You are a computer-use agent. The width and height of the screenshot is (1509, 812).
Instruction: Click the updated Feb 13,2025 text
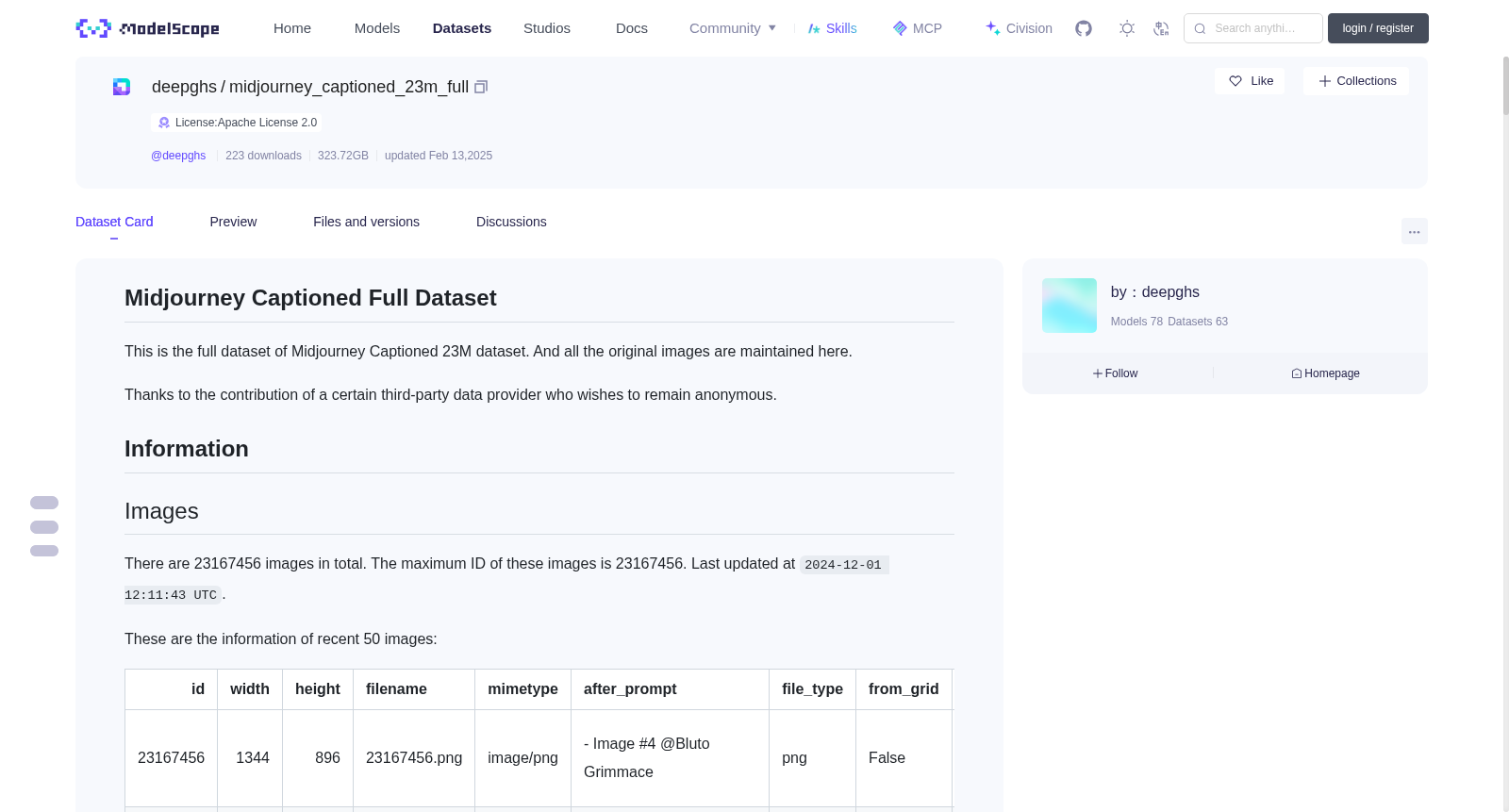point(439,156)
